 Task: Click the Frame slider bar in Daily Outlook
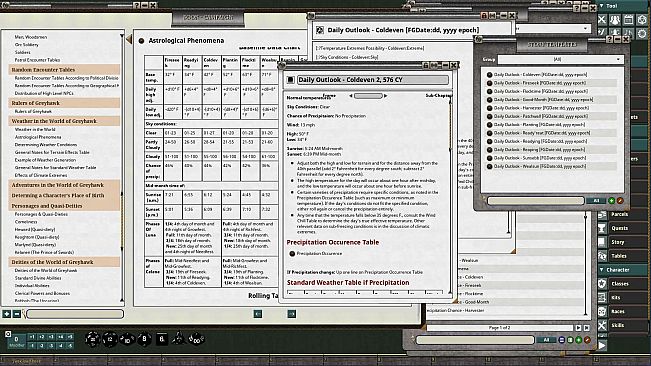point(368,96)
